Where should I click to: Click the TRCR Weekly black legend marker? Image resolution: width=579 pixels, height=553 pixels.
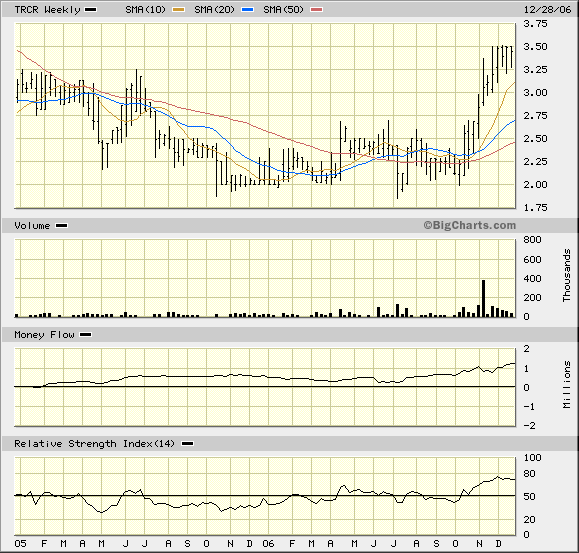click(x=91, y=10)
